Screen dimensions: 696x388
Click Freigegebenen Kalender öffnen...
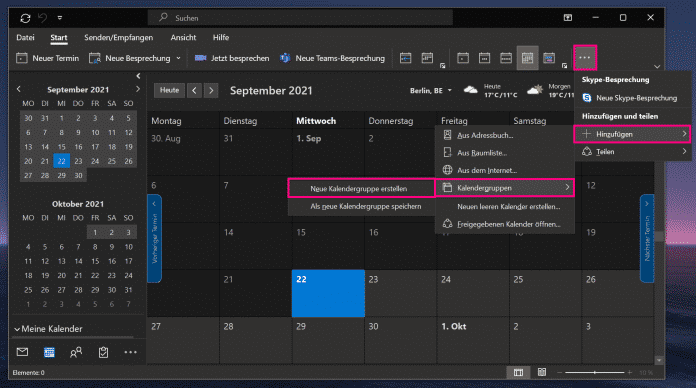coord(505,224)
